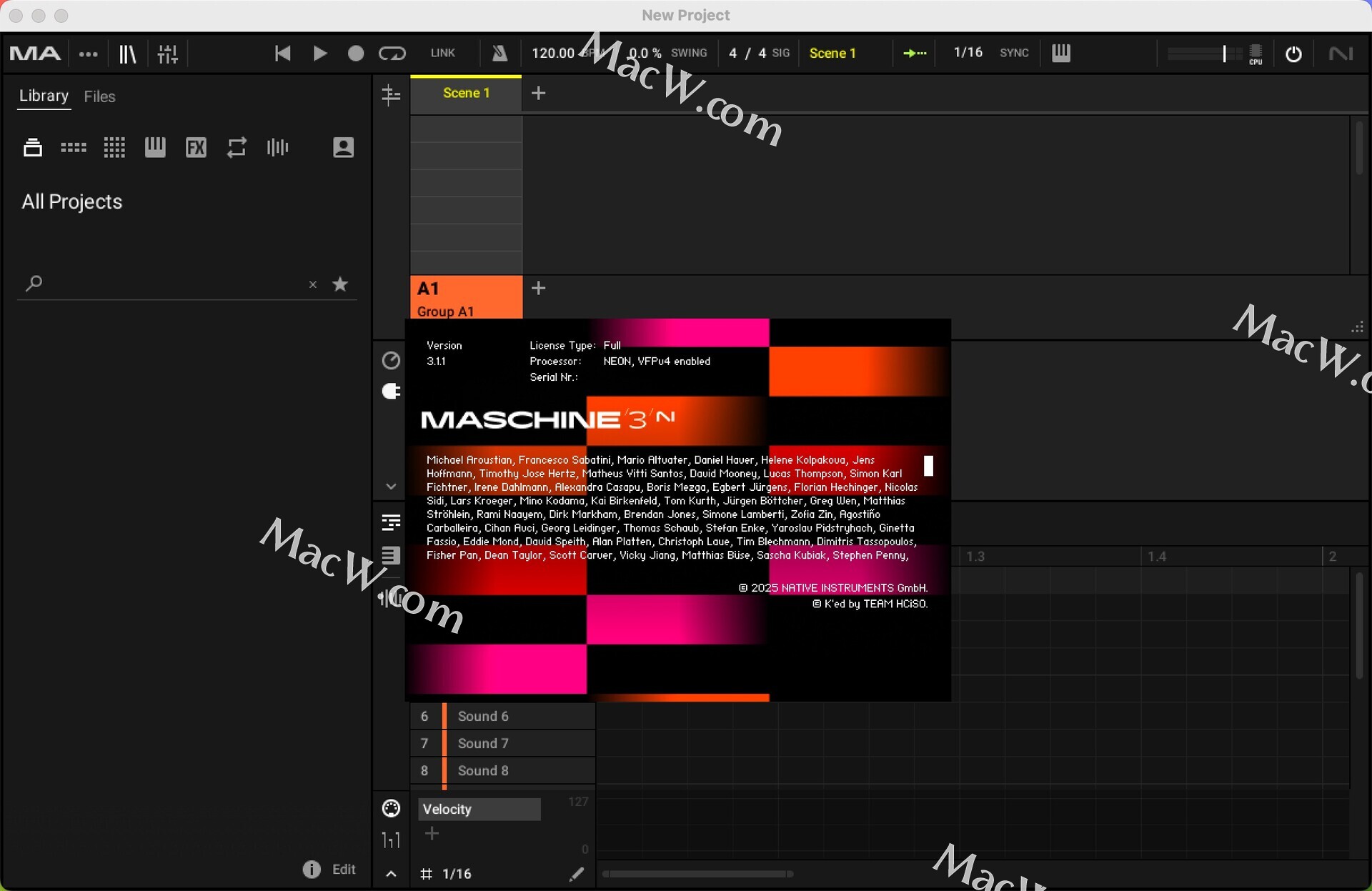1372x891 pixels.
Task: Show the pattern list view icon
Action: pyautogui.click(x=391, y=522)
